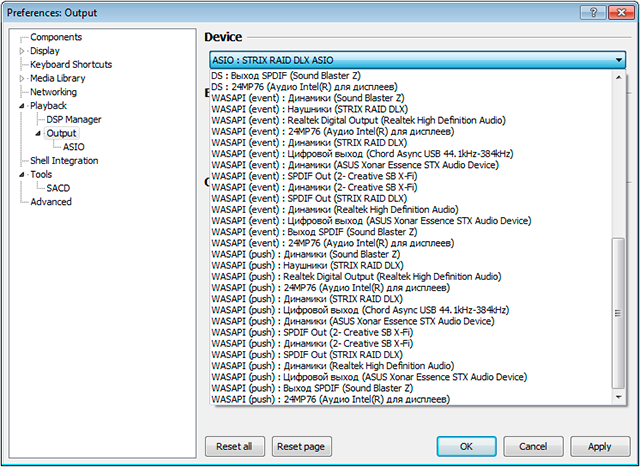The image size is (640, 467).
Task: Select WASAPI (event) : Динамики (Realtek High Definition Audio)
Action: [411, 210]
